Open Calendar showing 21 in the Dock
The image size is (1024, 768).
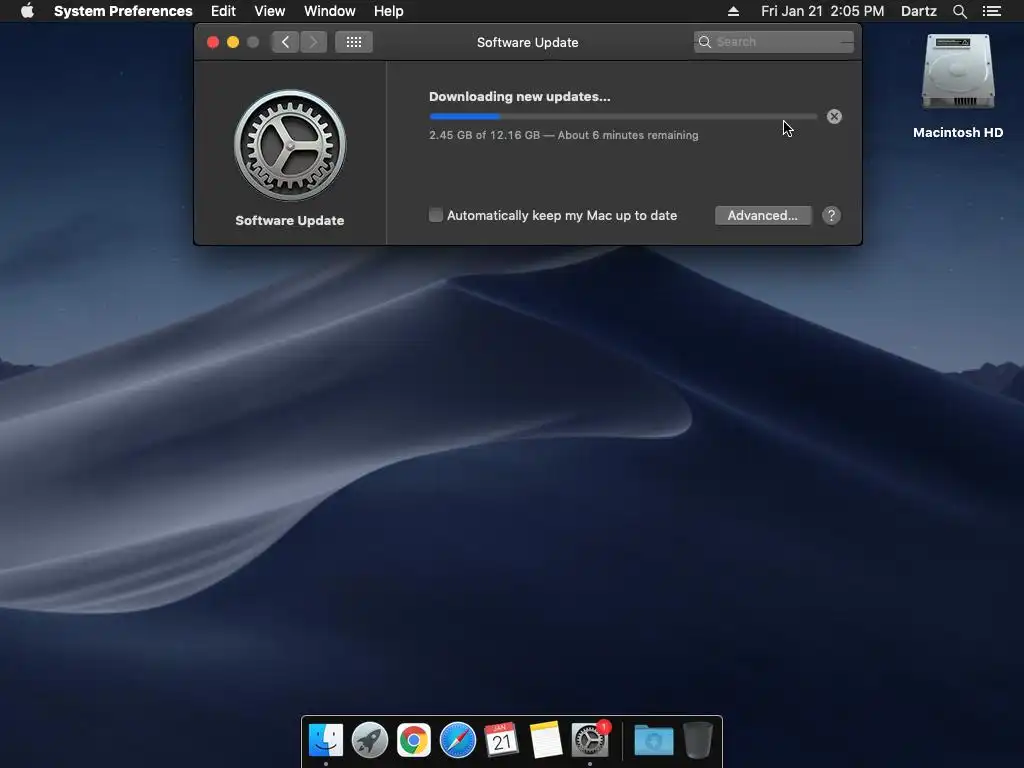click(502, 740)
